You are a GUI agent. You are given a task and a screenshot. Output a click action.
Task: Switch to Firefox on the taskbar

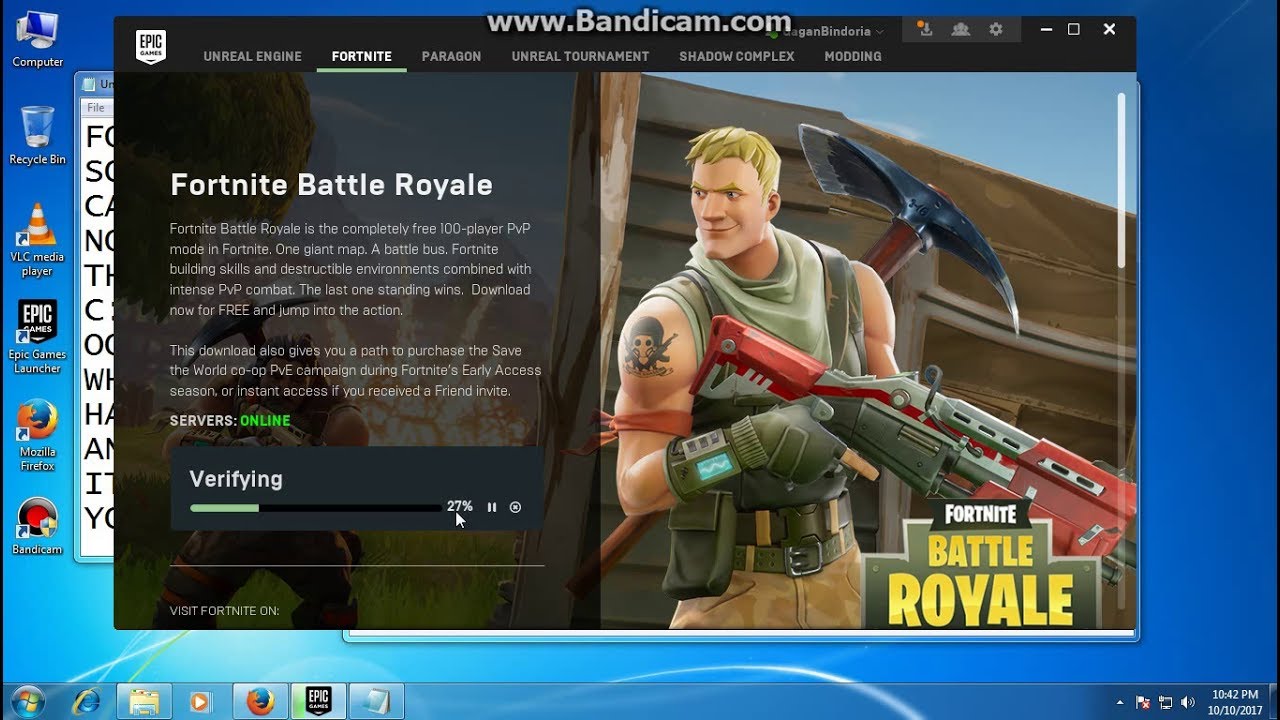pos(260,701)
